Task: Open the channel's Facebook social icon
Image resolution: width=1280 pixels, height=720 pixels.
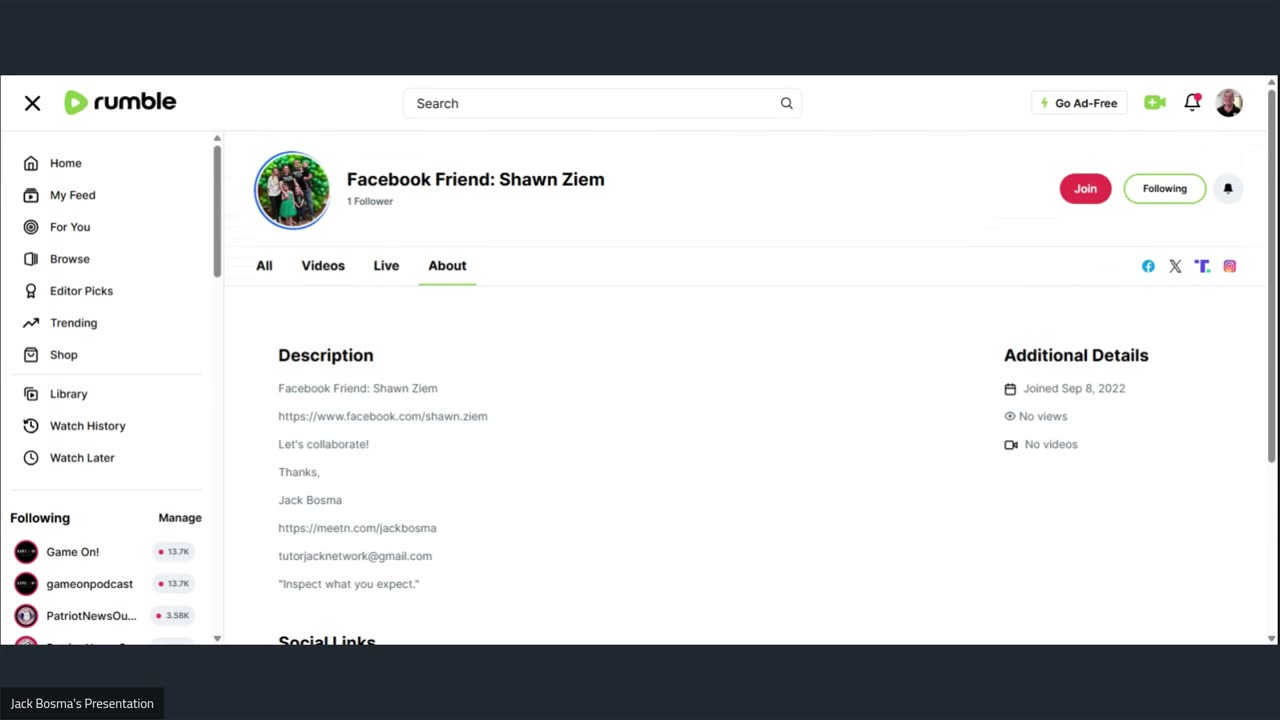Action: click(1148, 266)
